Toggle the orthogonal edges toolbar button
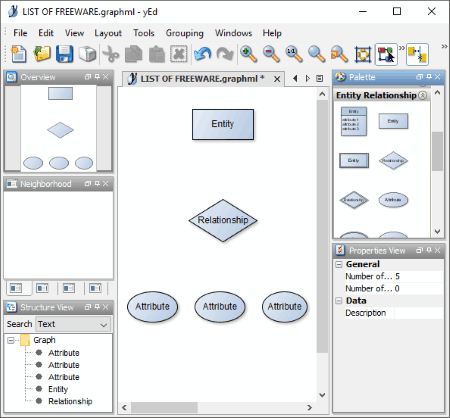 coord(417,54)
